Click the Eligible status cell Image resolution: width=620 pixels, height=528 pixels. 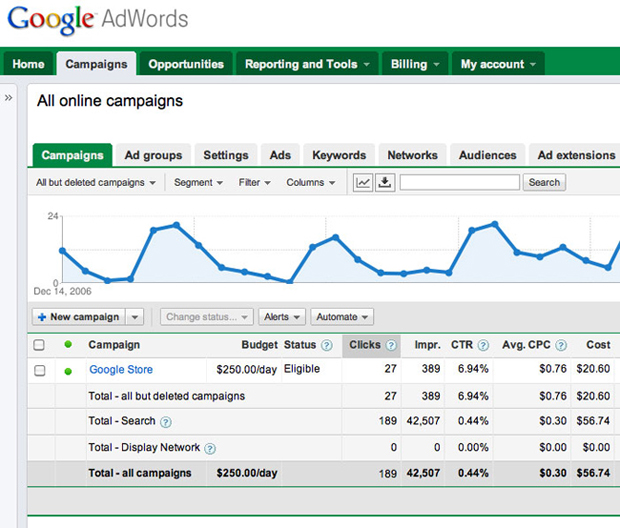tap(302, 369)
